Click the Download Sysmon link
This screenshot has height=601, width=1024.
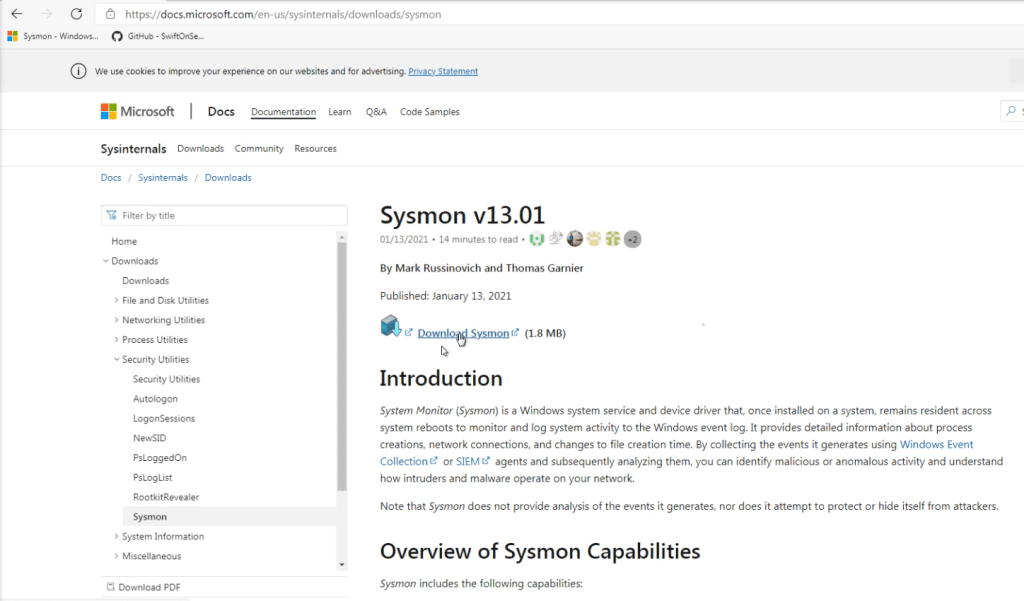tap(463, 333)
